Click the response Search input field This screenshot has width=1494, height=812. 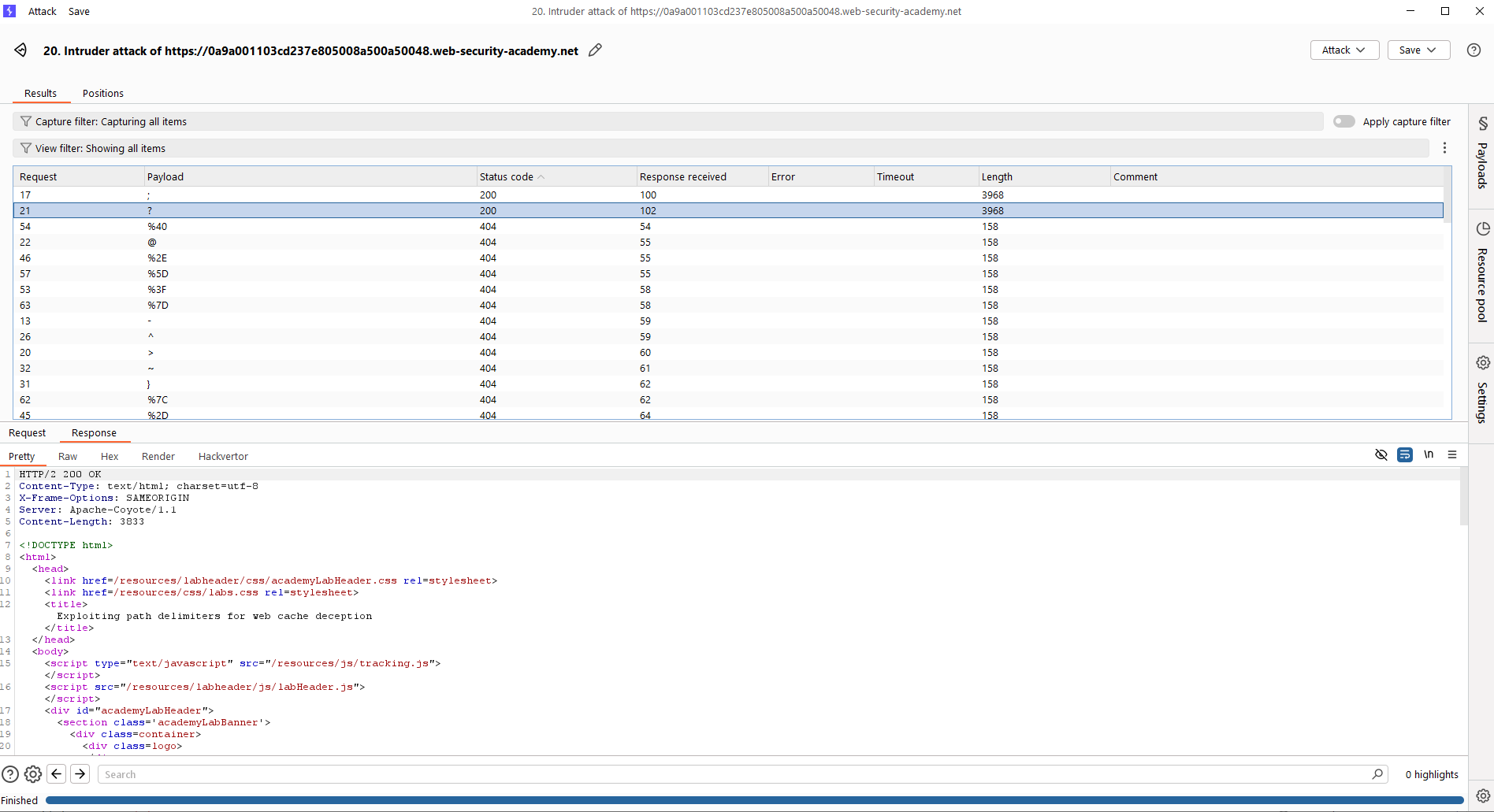[x=733, y=774]
